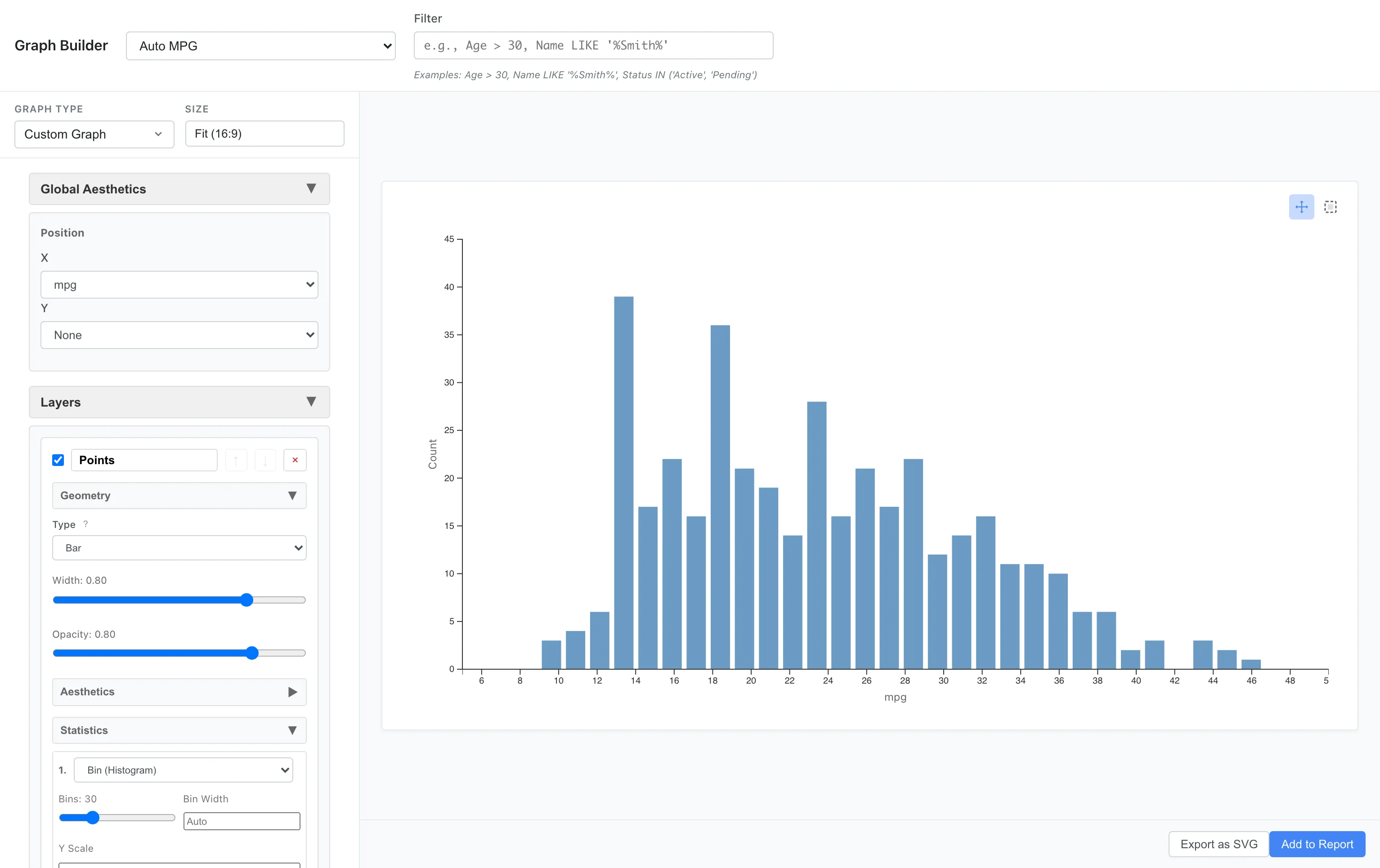The width and height of the screenshot is (1380, 868).
Task: Collapse the Layers panel
Action: pyautogui.click(x=311, y=402)
